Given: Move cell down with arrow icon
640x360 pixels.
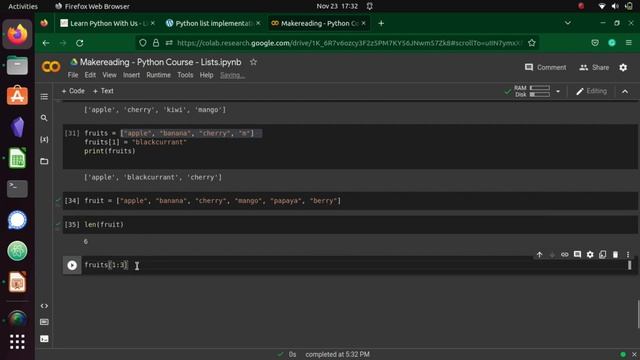Looking at the screenshot, I should click(552, 255).
